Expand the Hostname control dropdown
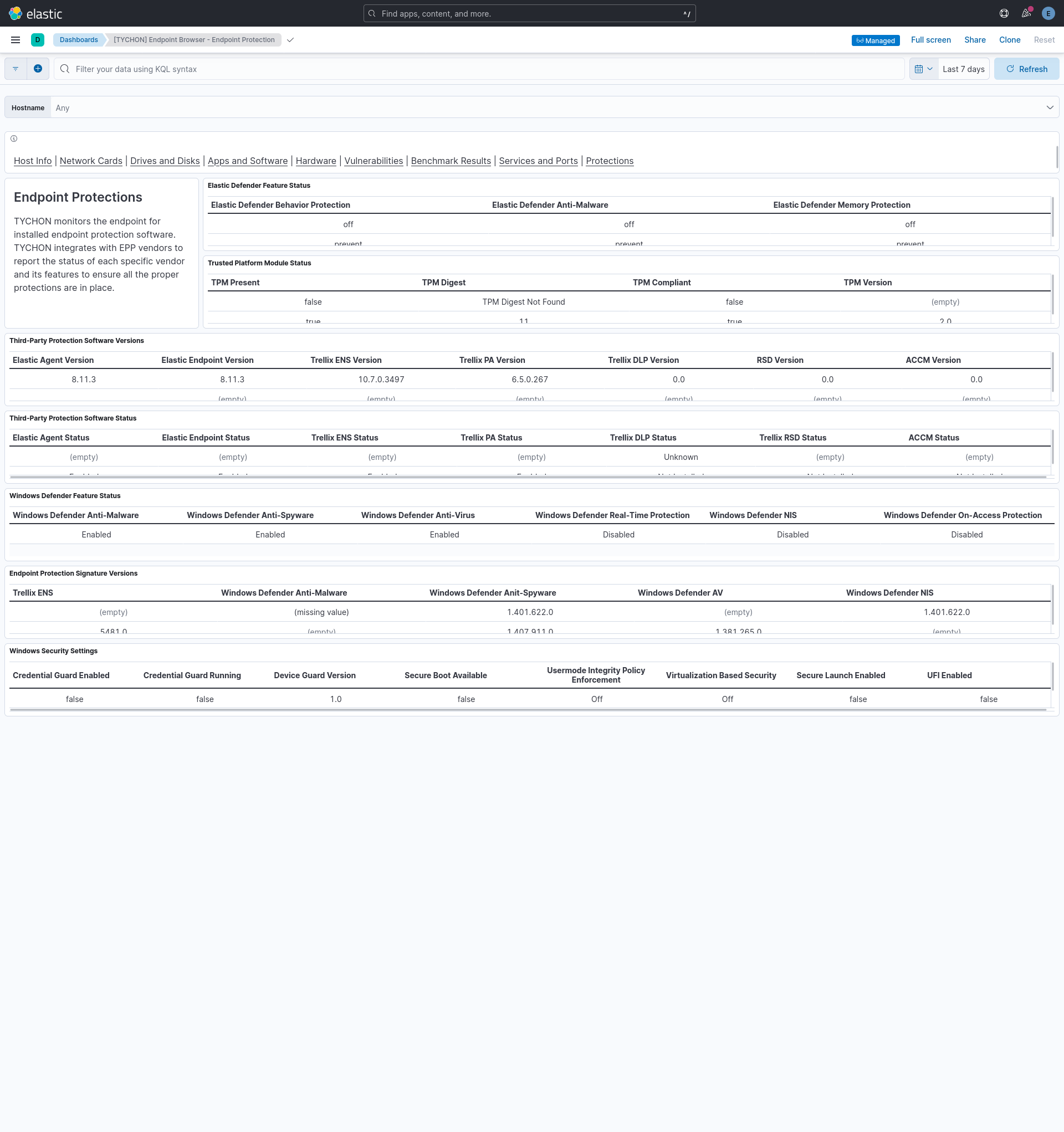1064x1132 pixels. coord(1050,107)
